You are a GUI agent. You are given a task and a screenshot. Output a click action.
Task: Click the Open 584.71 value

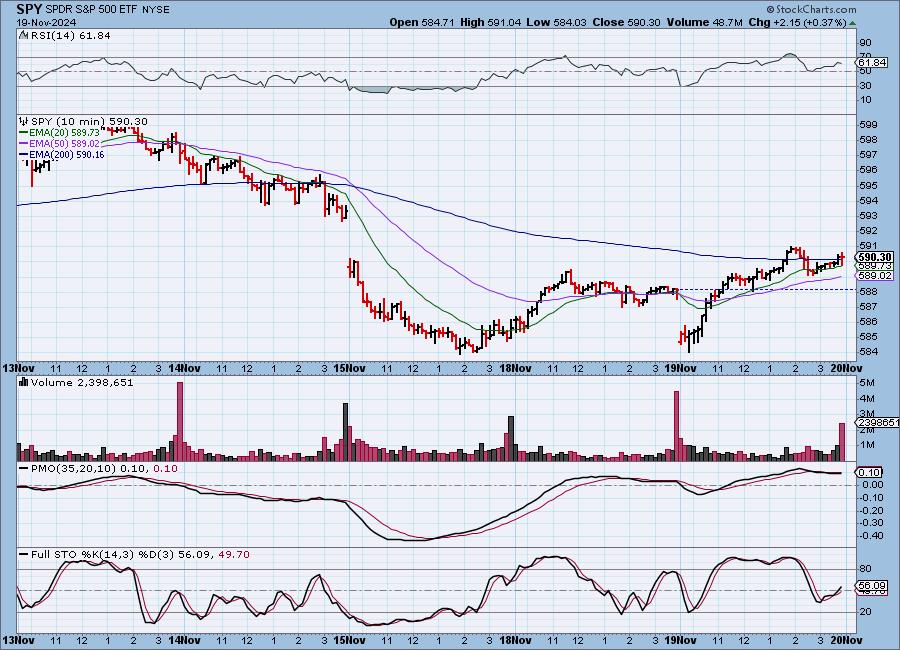[x=422, y=22]
